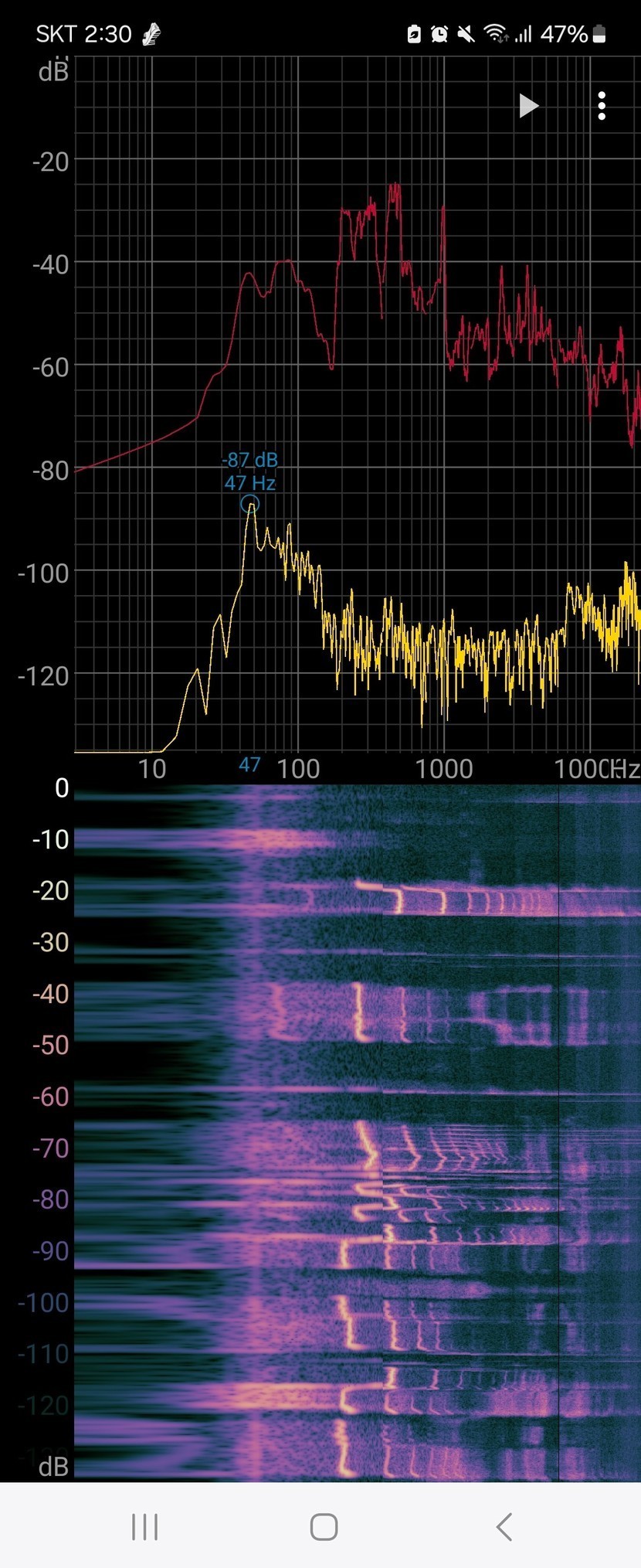The width and height of the screenshot is (641, 1568).
Task: Tap the dB label below the spectrogram scale
Action: tap(53, 1466)
